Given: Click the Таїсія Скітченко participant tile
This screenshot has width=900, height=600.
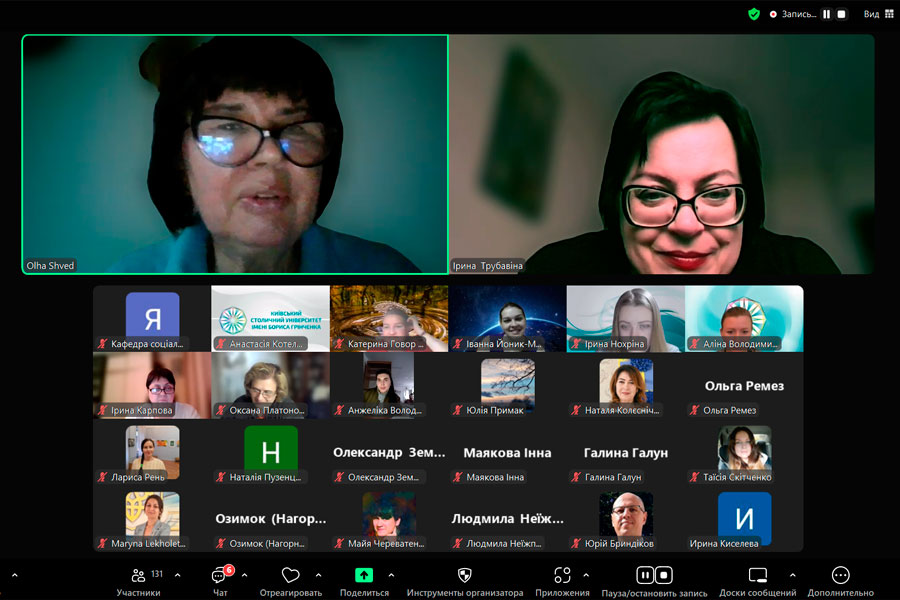Looking at the screenshot, I should pyautogui.click(x=744, y=452).
